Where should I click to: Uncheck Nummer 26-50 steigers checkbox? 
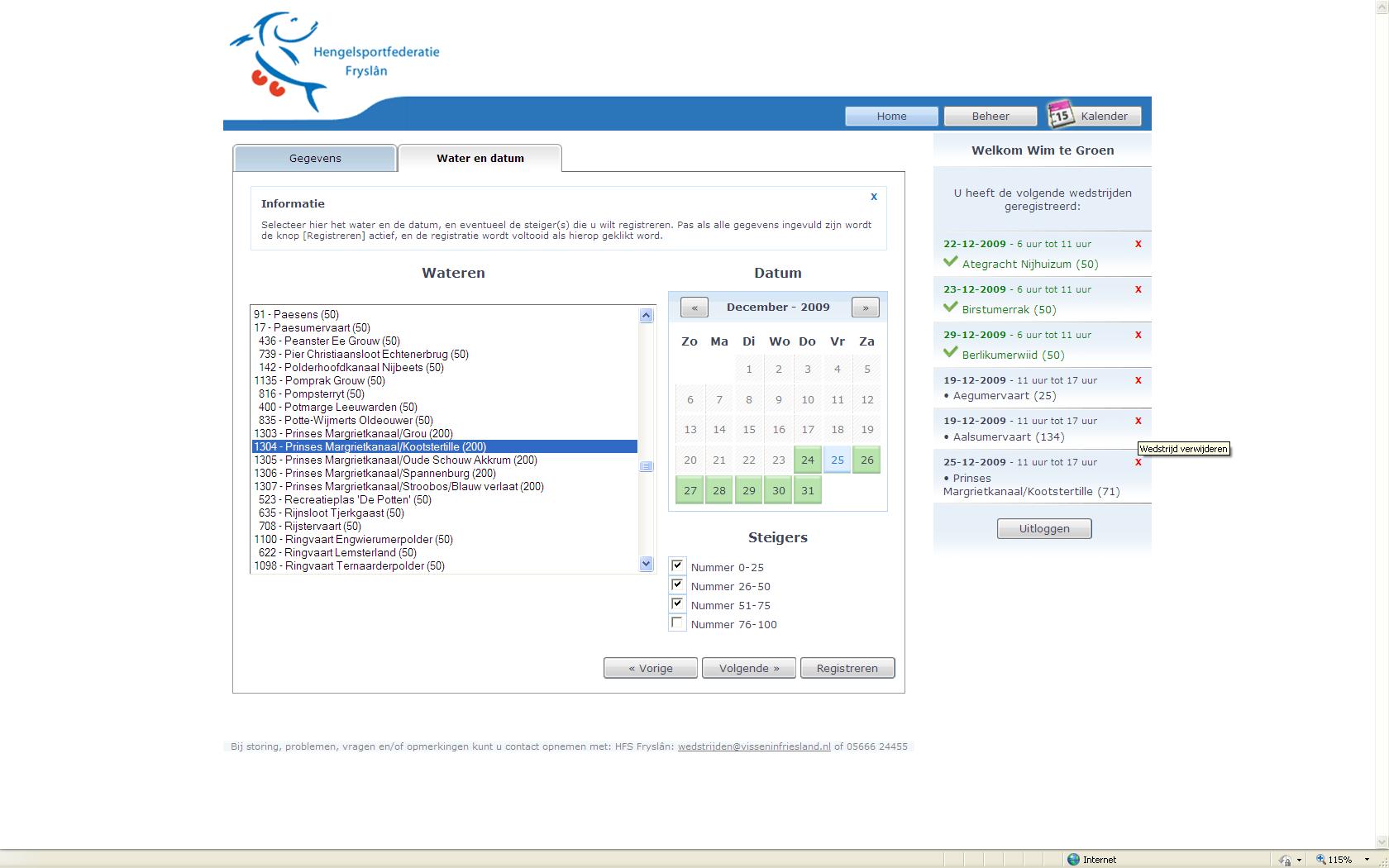point(677,585)
